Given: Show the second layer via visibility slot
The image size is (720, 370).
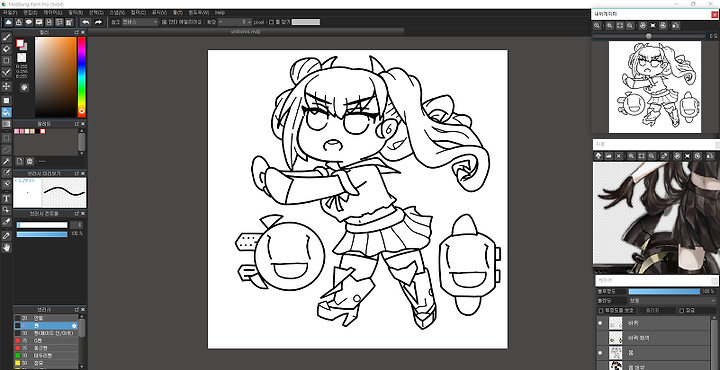Looking at the screenshot, I should (x=600, y=338).
